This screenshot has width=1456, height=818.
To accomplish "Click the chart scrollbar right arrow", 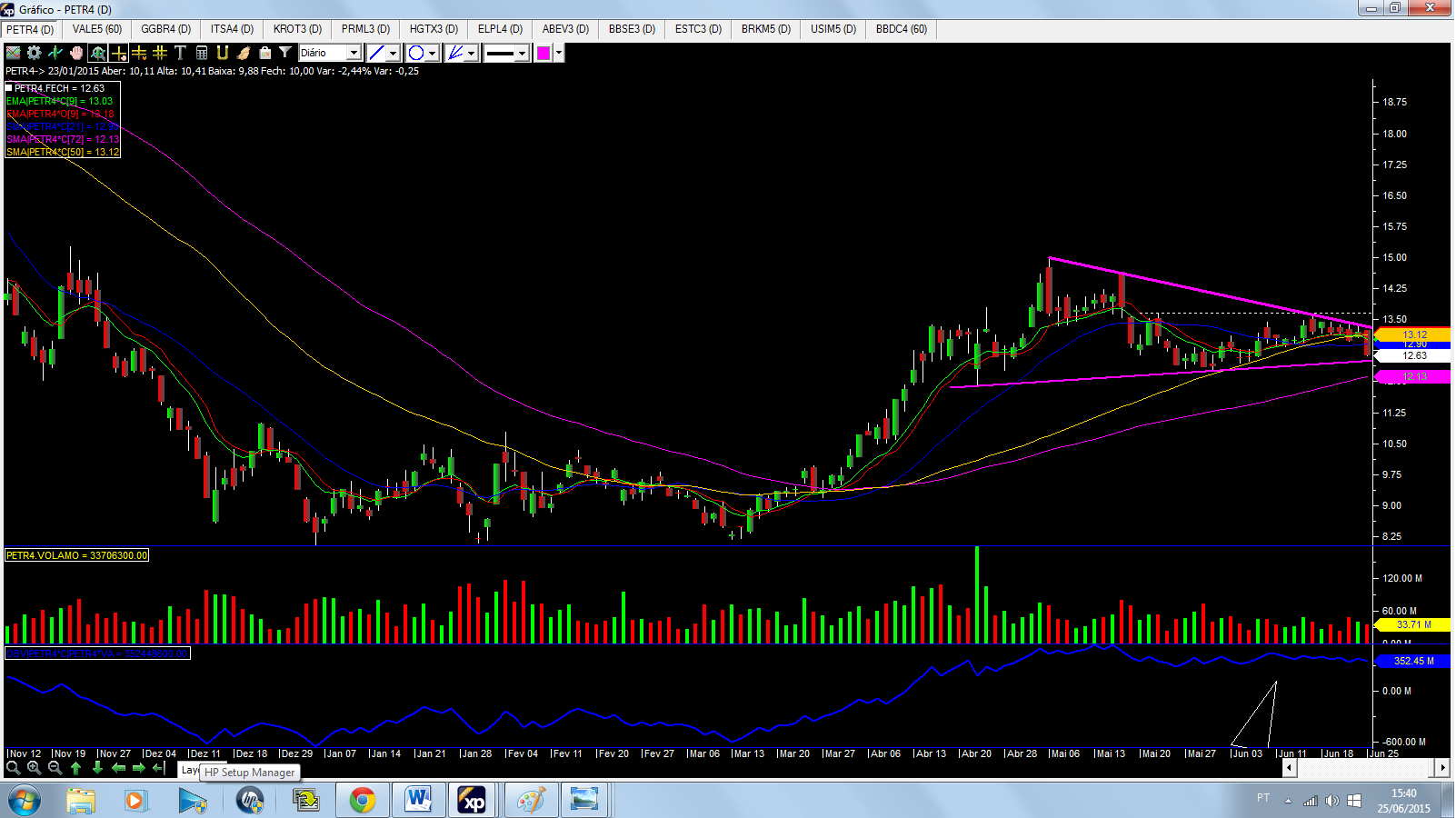I will [x=1442, y=768].
